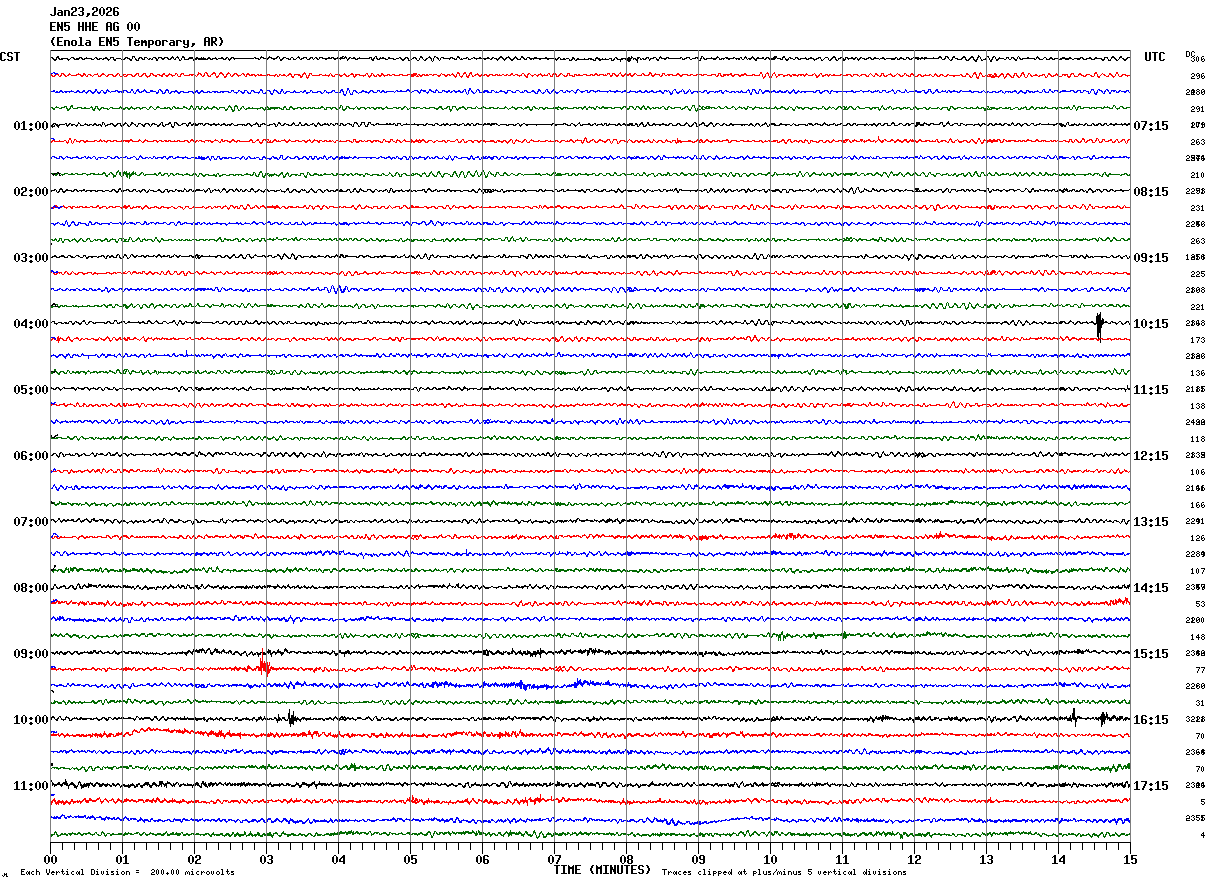Click the station name (Enola EN5 Temporary, AR)
The height and width of the screenshot is (886, 1210).
(137, 42)
